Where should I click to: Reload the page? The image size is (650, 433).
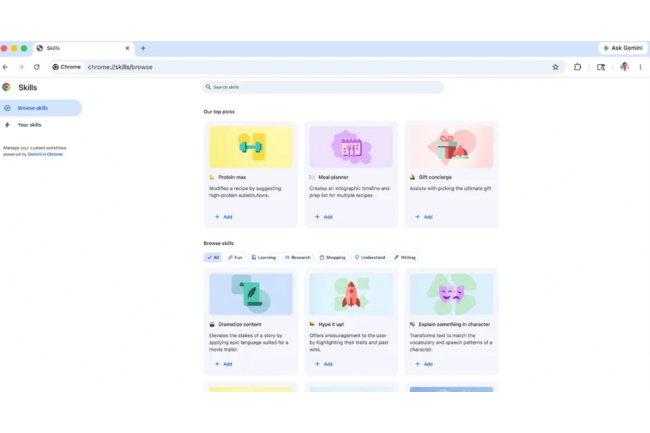click(37, 67)
